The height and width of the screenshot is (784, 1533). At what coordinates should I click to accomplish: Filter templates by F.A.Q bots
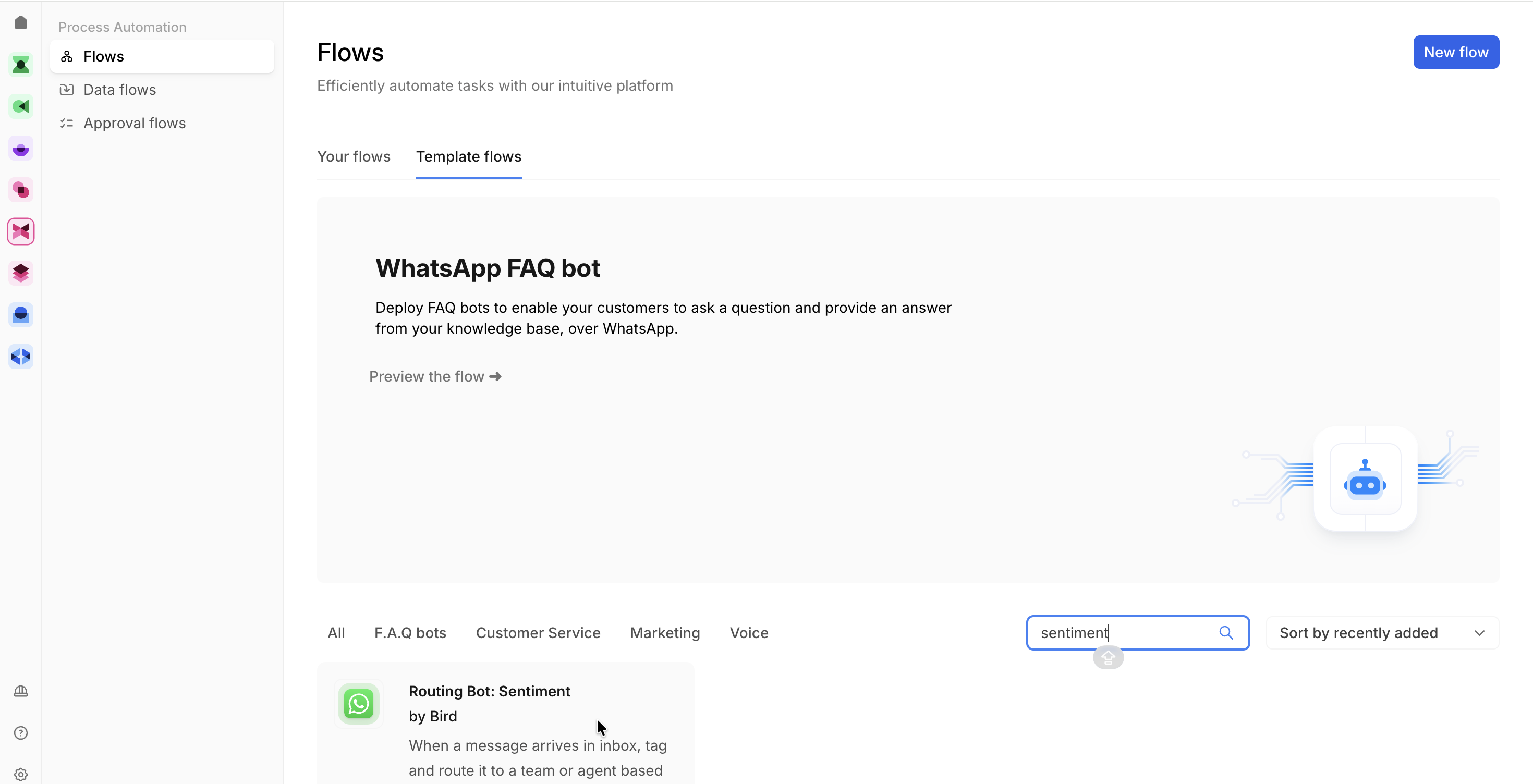(410, 632)
